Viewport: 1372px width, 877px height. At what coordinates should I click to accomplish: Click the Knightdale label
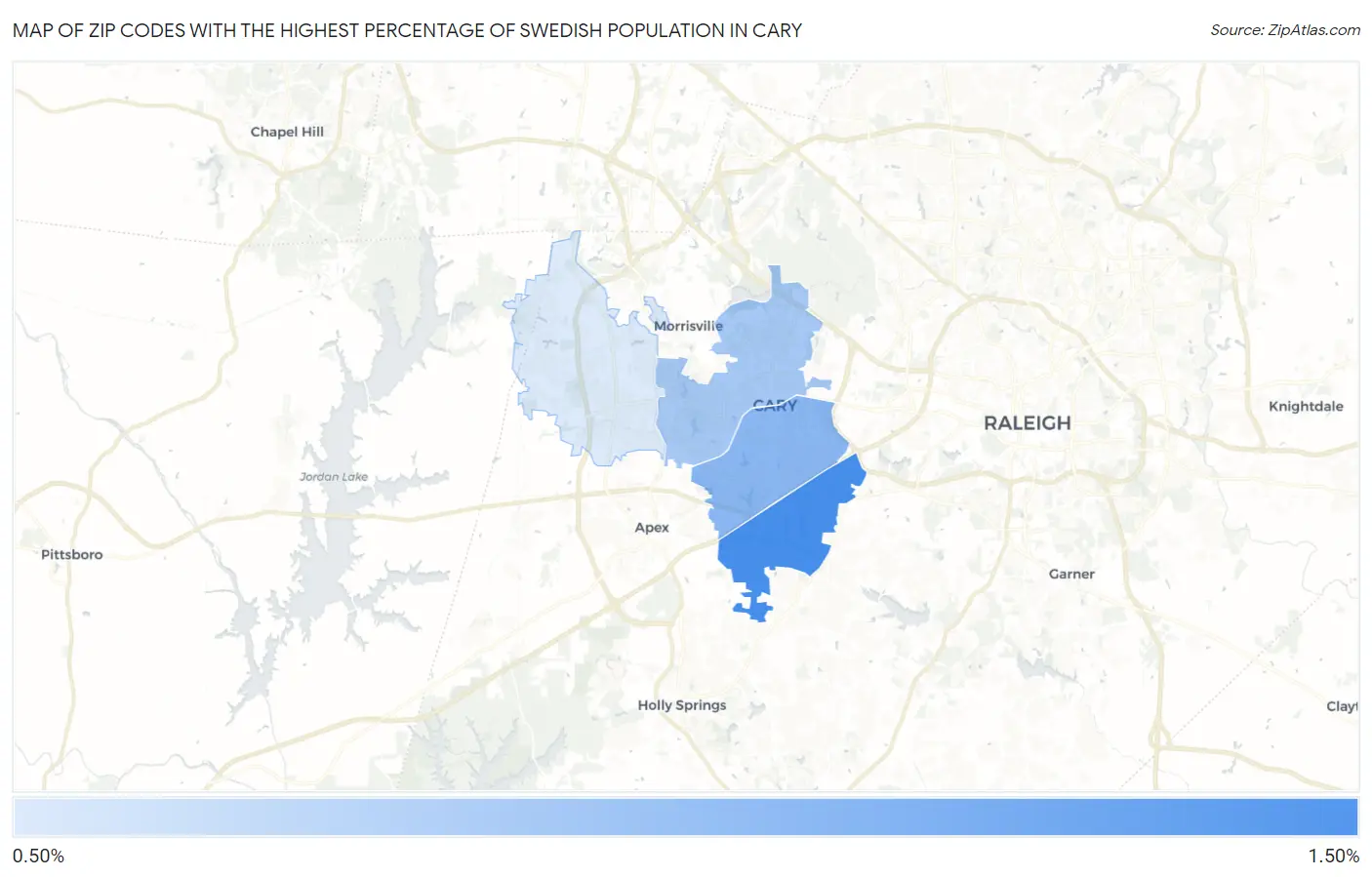pyautogui.click(x=1306, y=407)
